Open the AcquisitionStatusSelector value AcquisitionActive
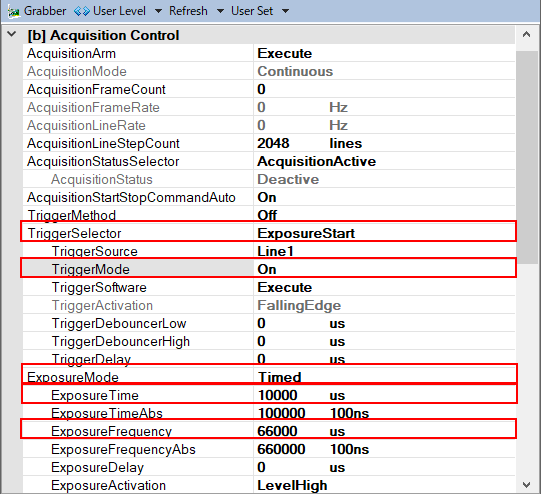Viewport: 541px width, 494px height. (316, 161)
